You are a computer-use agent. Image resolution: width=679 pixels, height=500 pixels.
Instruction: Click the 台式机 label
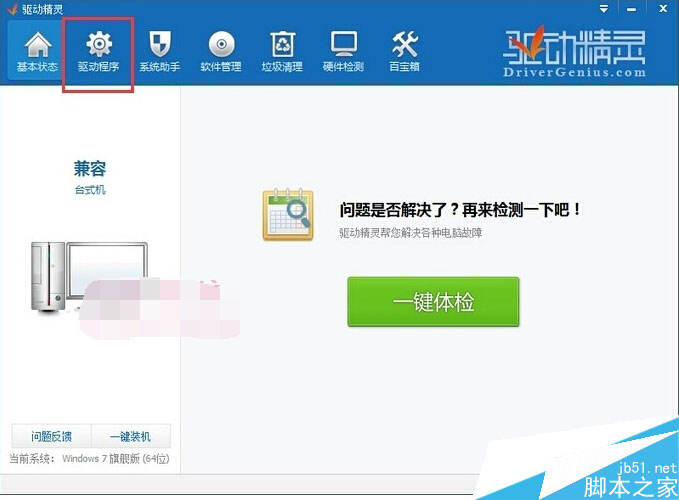pos(90,190)
